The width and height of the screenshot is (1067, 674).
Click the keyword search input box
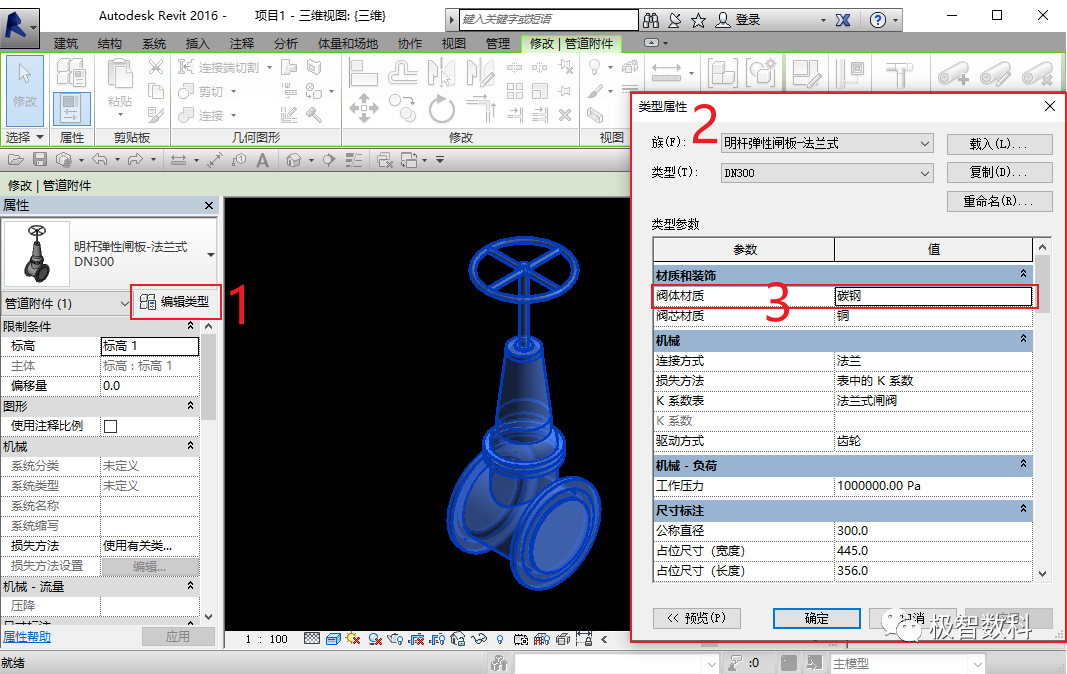click(548, 19)
